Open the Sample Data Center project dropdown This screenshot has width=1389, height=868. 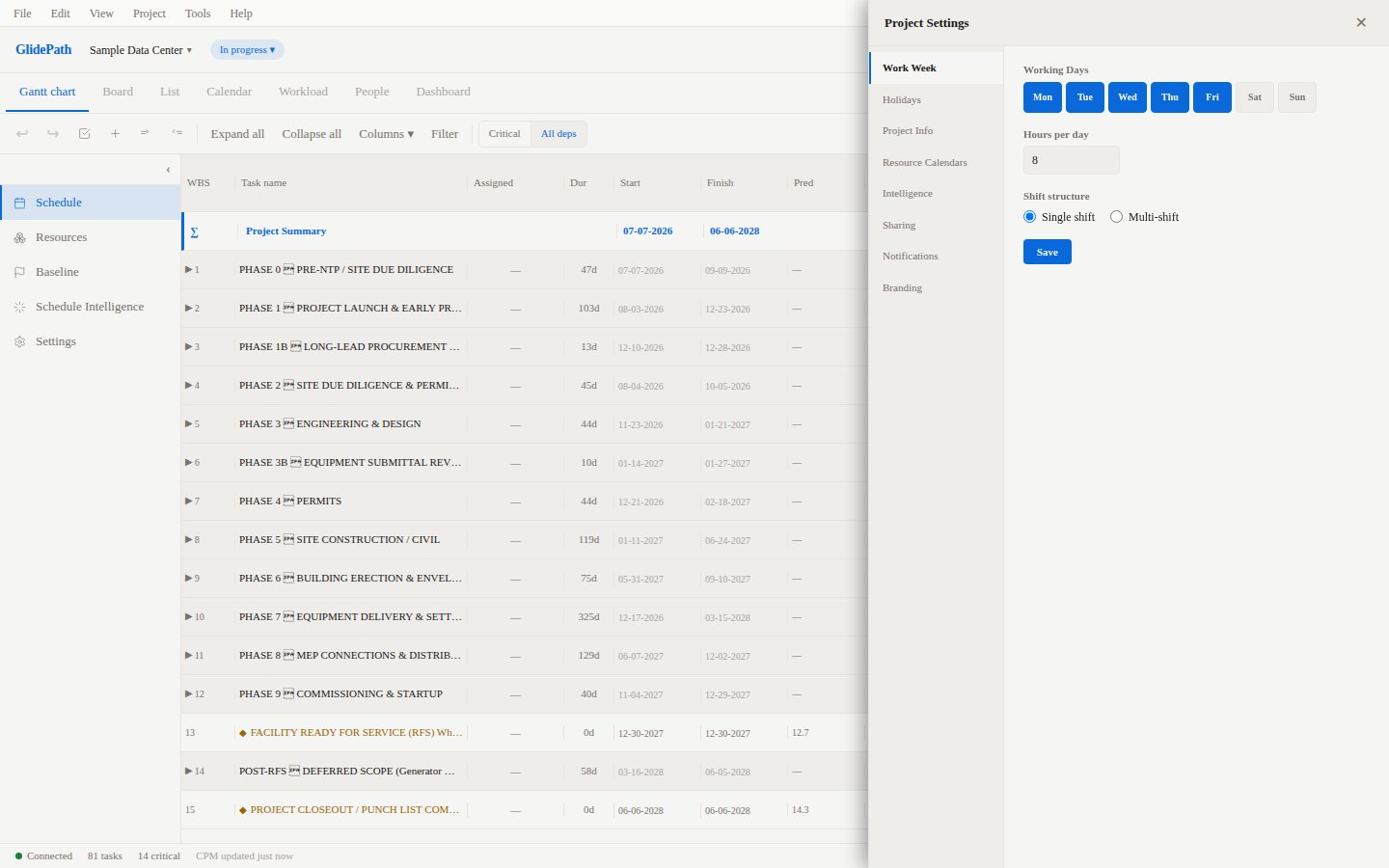141,50
